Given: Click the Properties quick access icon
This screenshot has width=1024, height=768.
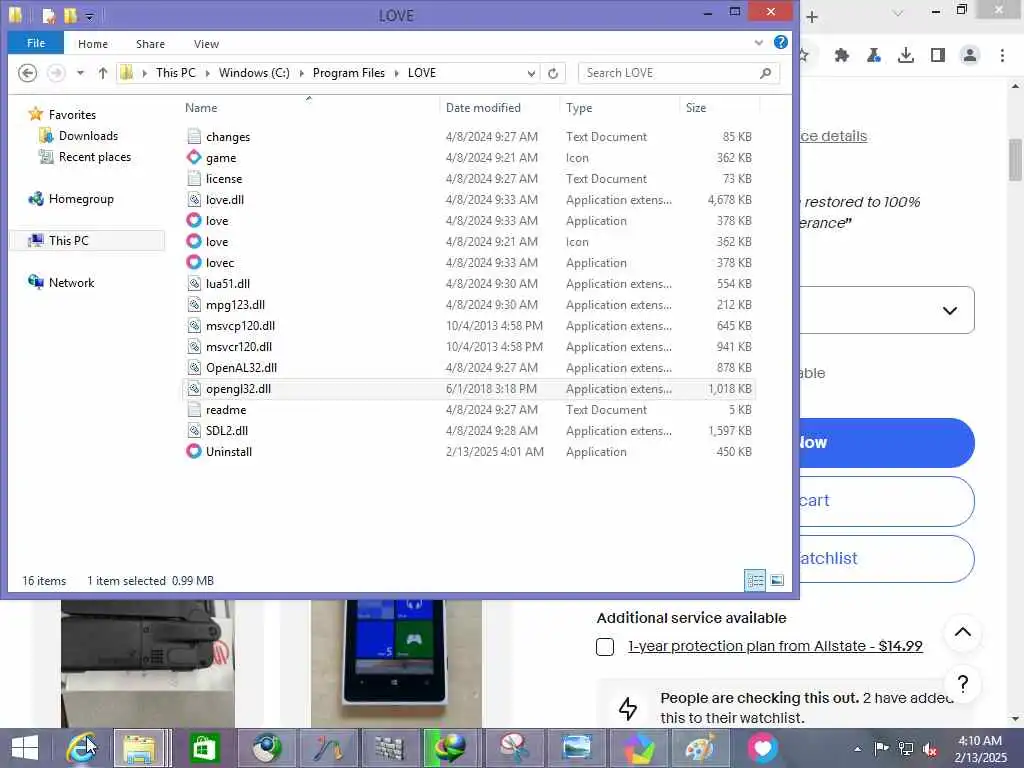Looking at the screenshot, I should pyautogui.click(x=49, y=15).
